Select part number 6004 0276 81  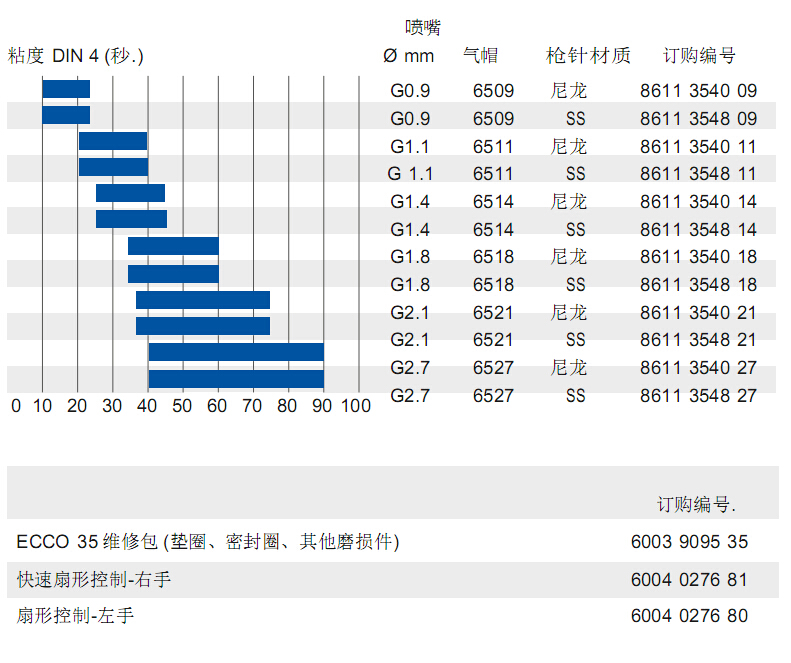[x=689, y=580]
